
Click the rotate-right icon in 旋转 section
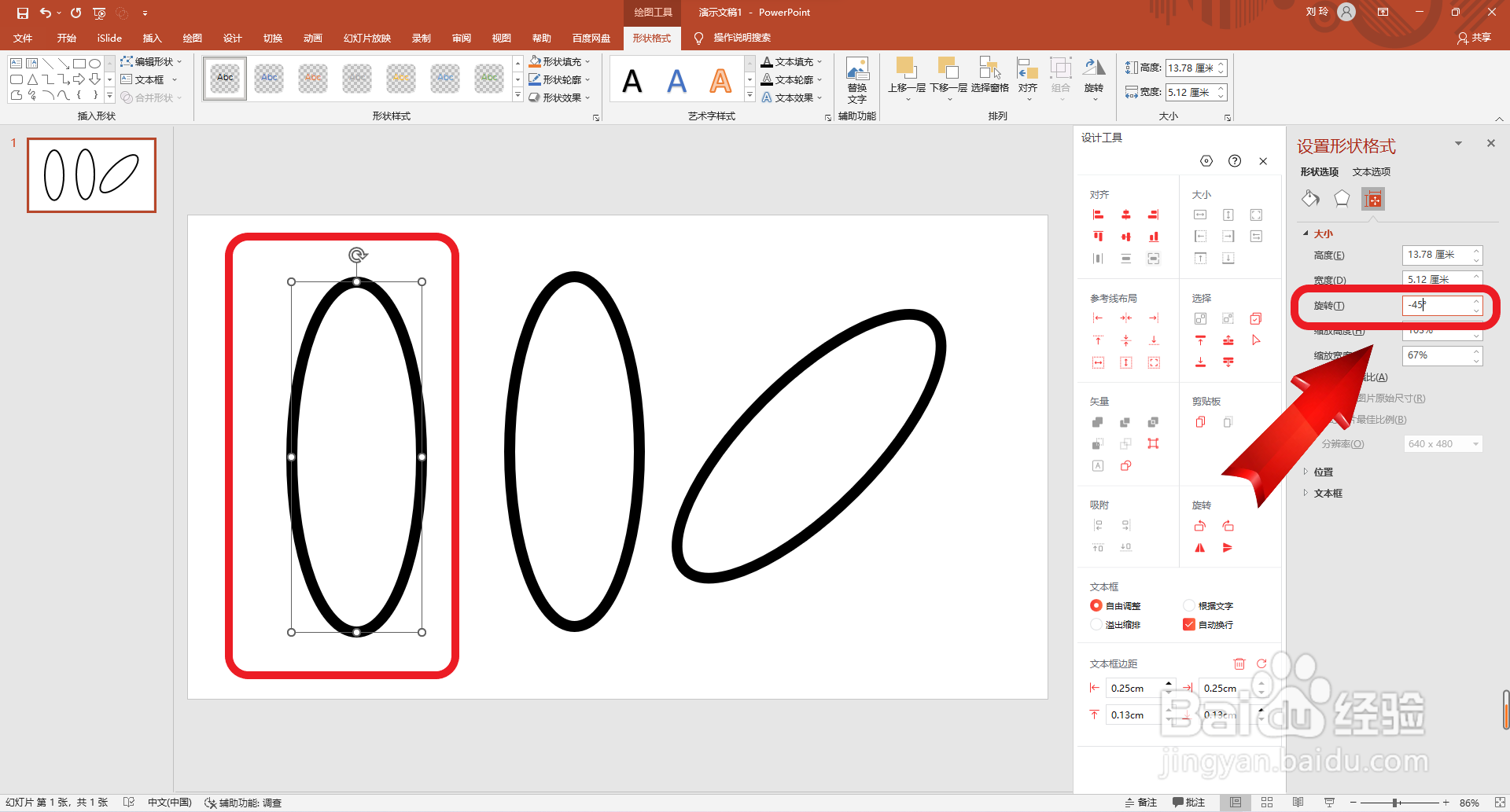(1228, 526)
